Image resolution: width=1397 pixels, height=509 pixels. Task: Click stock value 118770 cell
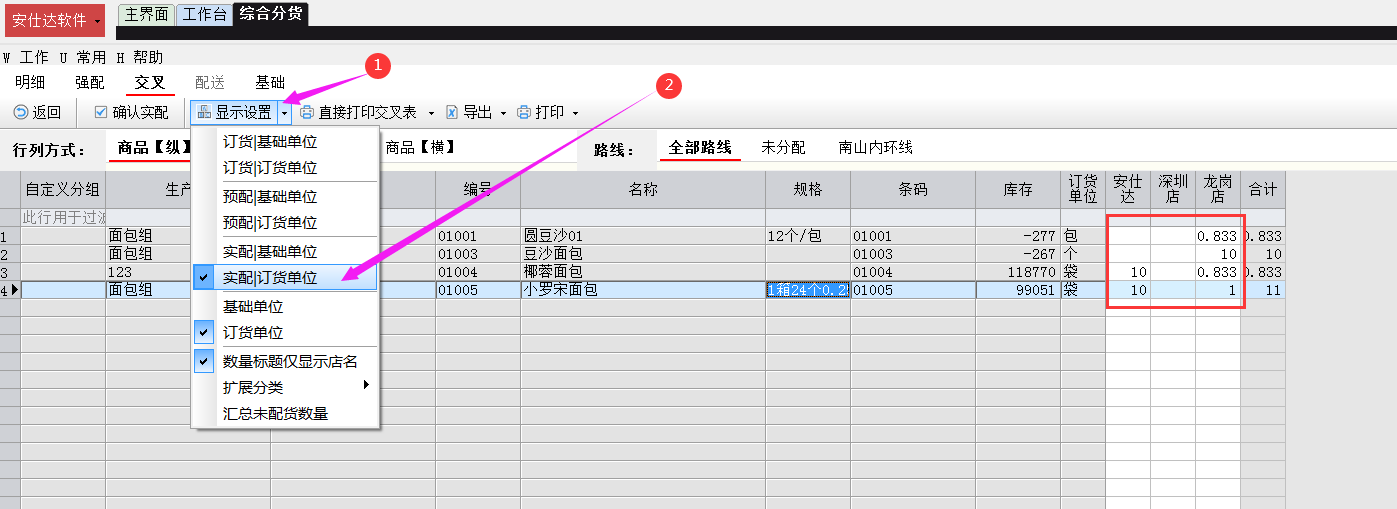[1018, 272]
